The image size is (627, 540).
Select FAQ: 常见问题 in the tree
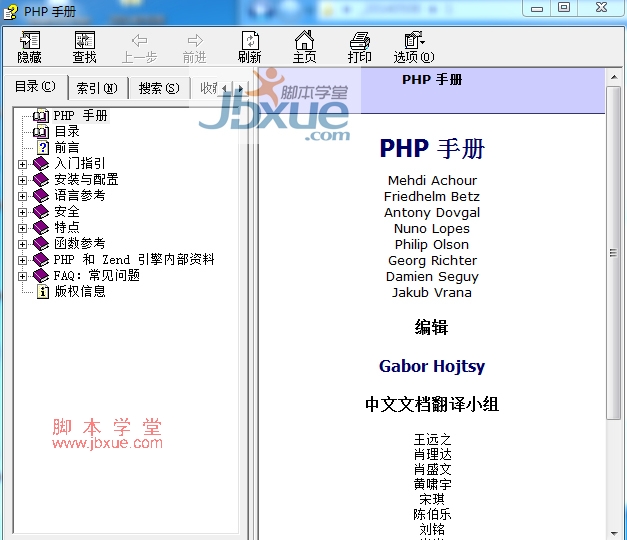(x=96, y=276)
